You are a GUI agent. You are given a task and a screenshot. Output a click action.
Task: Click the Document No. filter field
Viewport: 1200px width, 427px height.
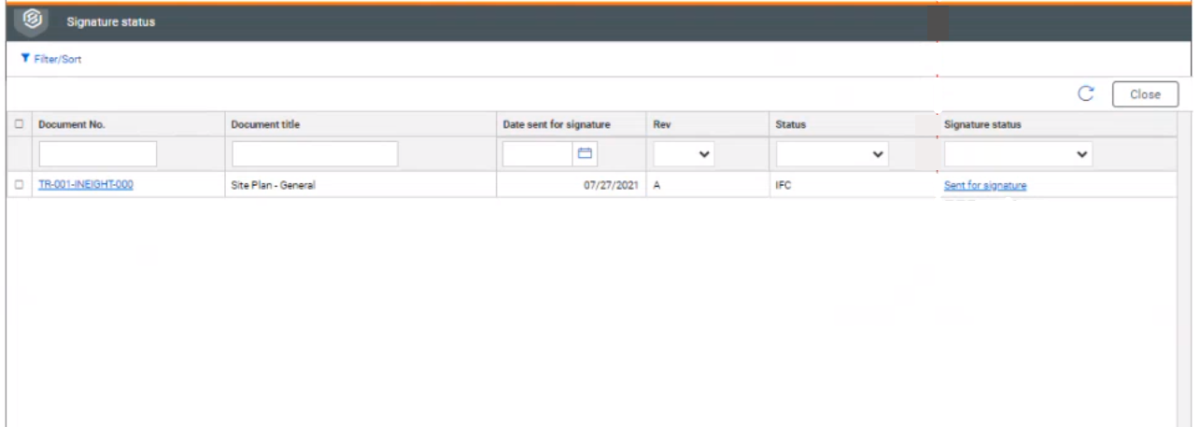pos(98,154)
